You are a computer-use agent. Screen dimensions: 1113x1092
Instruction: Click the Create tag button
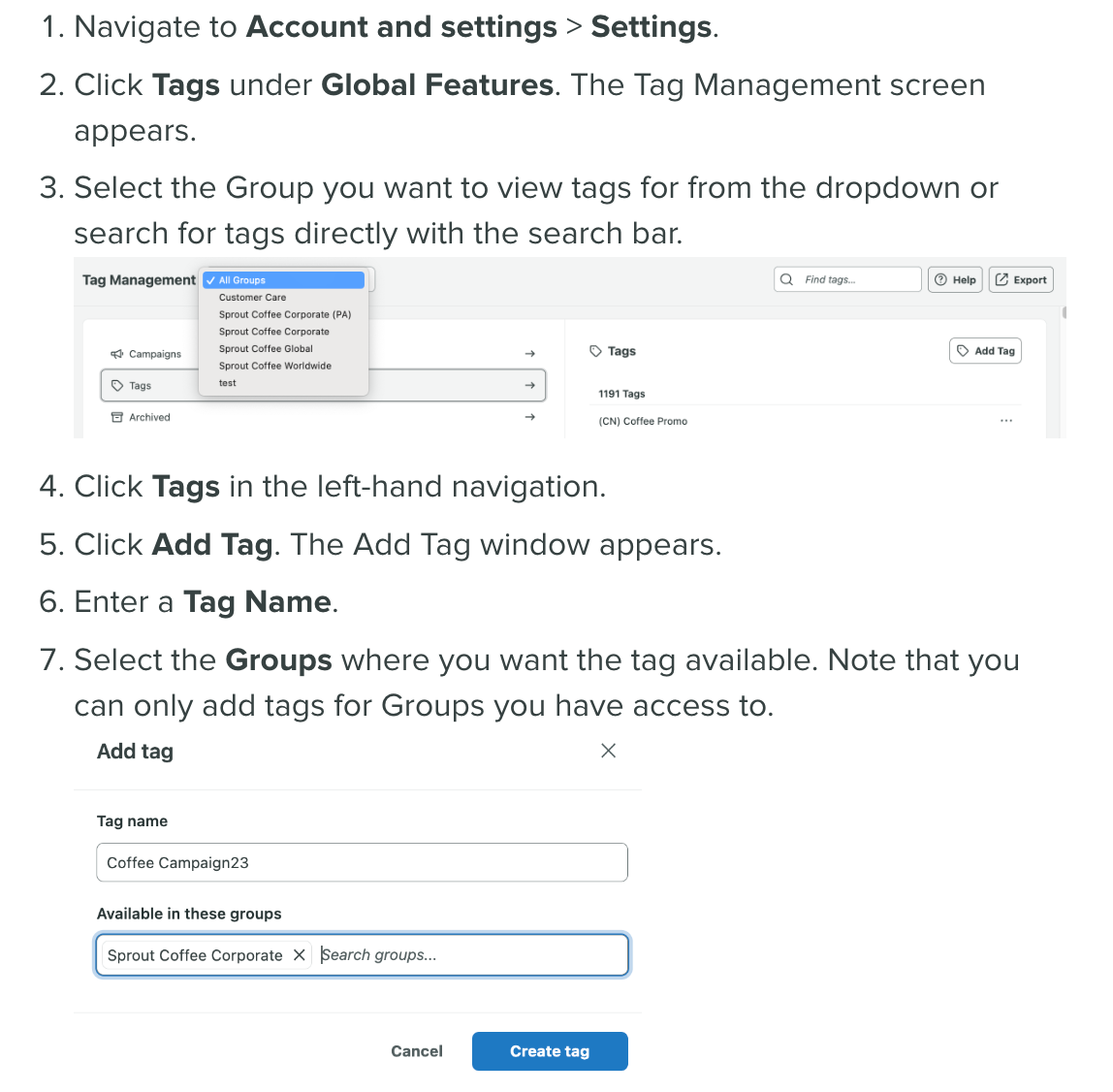tap(550, 1051)
